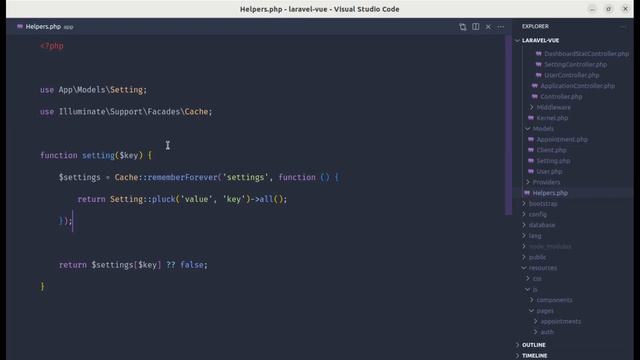Collapse the resources folder

point(542,268)
